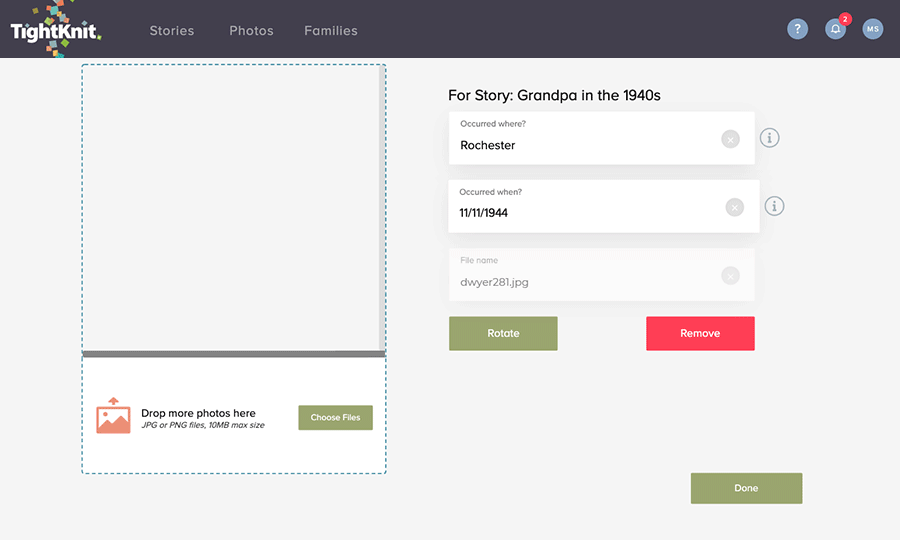The height and width of the screenshot is (540, 900).
Task: Click Choose Files button
Action: tap(335, 418)
